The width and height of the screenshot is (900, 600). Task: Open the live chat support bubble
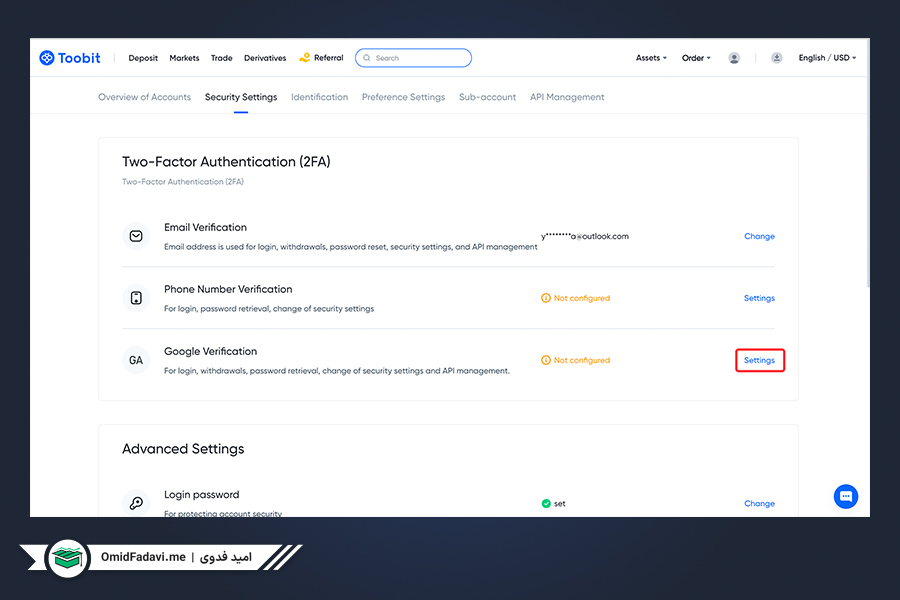point(845,497)
